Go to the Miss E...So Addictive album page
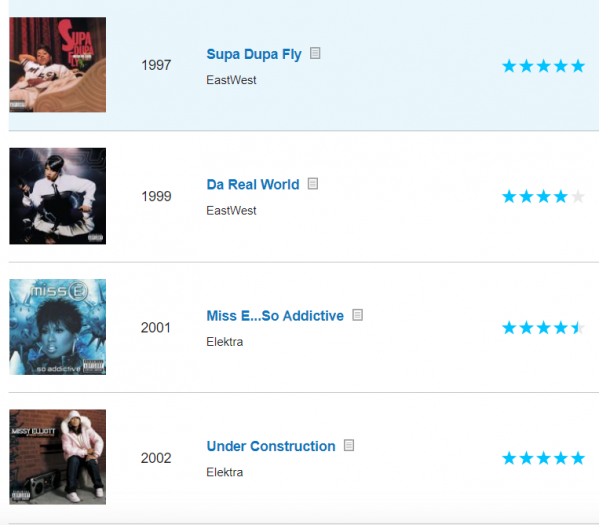Screen dimensions: 599x525 (x=275, y=316)
